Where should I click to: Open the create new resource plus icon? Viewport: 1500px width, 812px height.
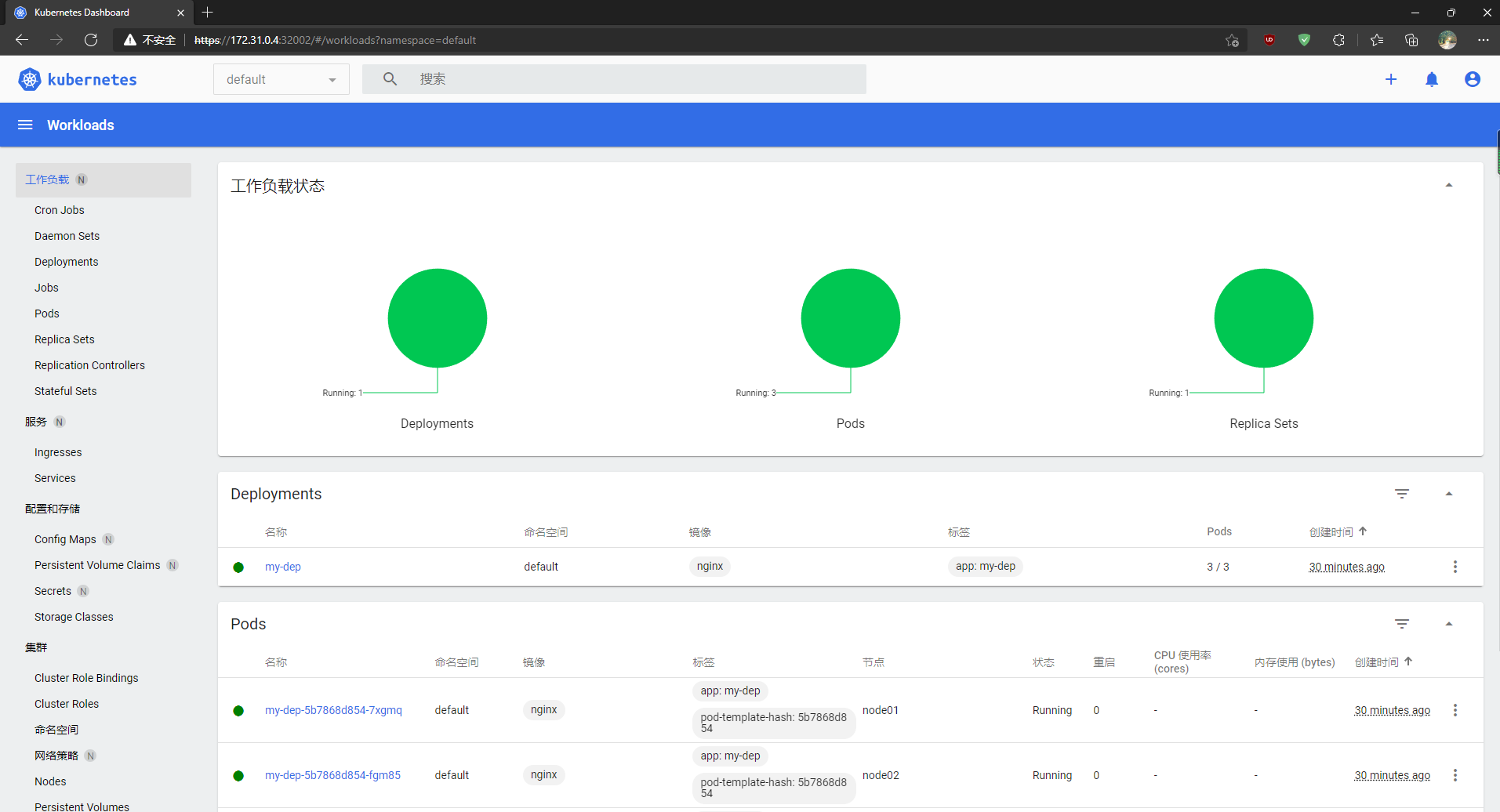click(1391, 79)
